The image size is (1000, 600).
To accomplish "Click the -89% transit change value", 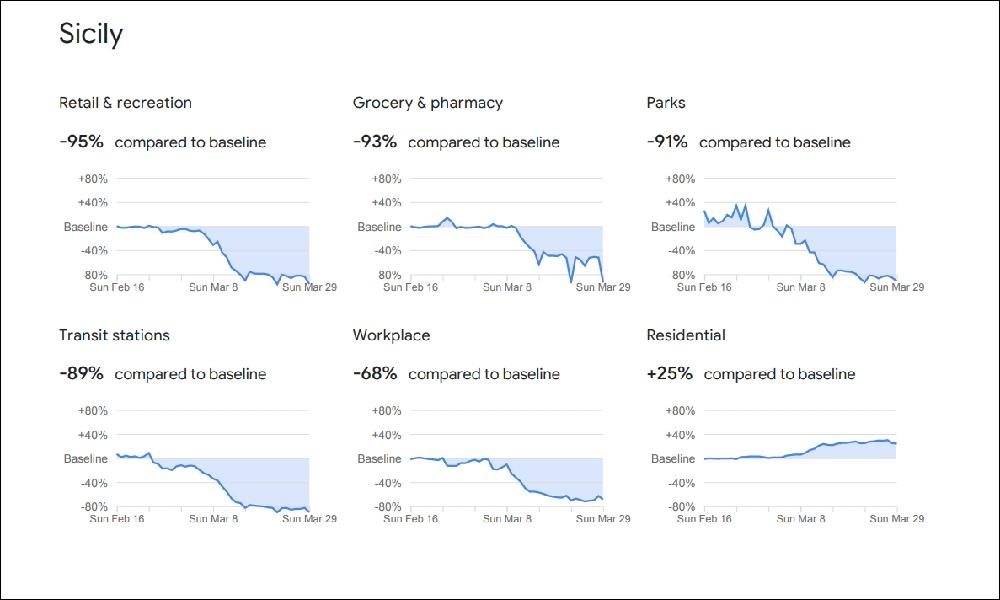I will (81, 374).
